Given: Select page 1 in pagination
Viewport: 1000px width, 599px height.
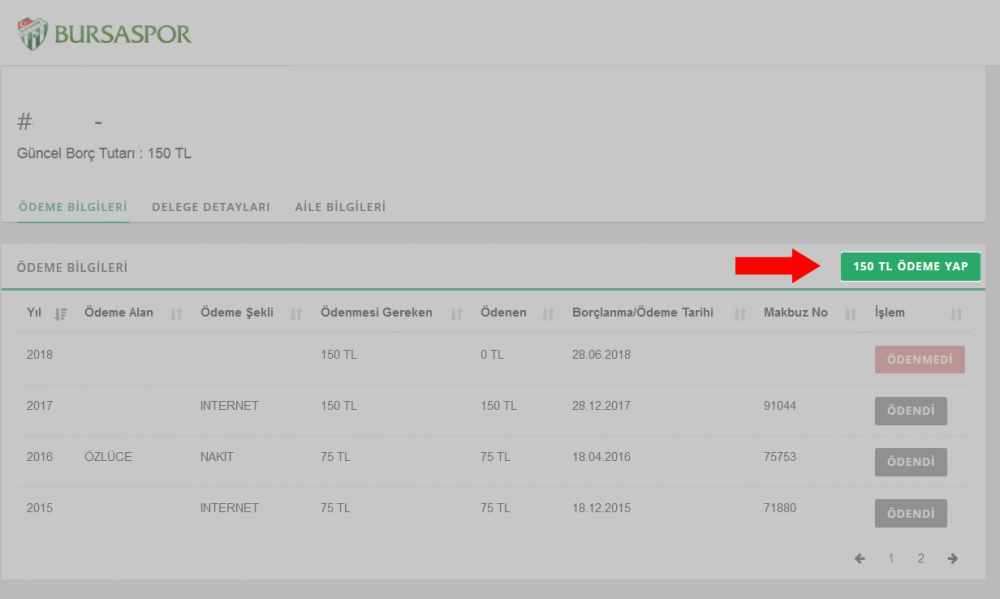Looking at the screenshot, I should click(891, 558).
